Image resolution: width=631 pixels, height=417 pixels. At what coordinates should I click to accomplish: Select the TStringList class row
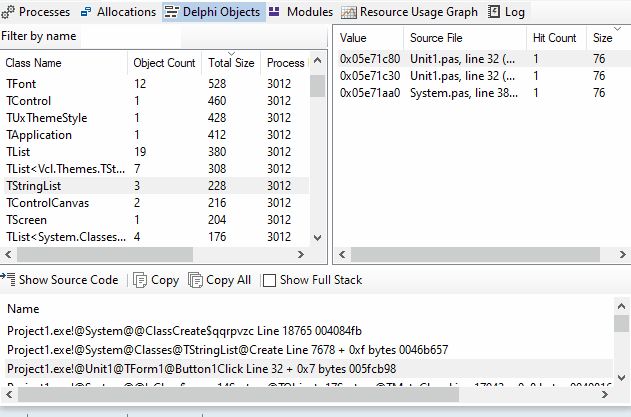40,186
